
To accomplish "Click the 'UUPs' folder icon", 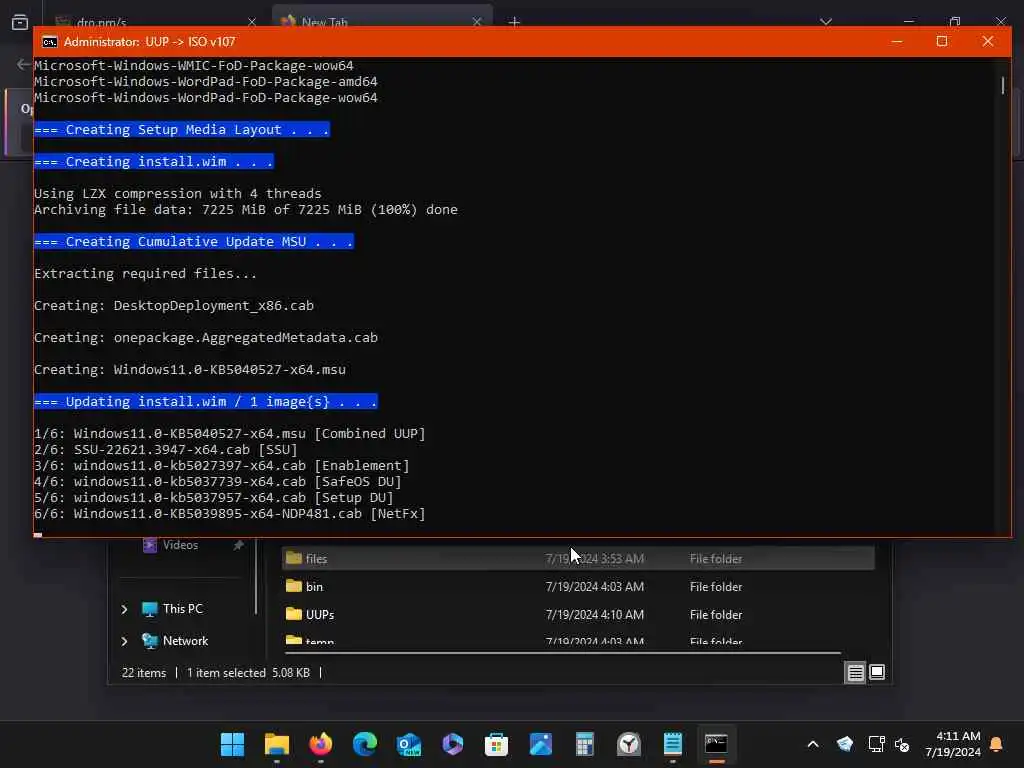I will coord(294,614).
